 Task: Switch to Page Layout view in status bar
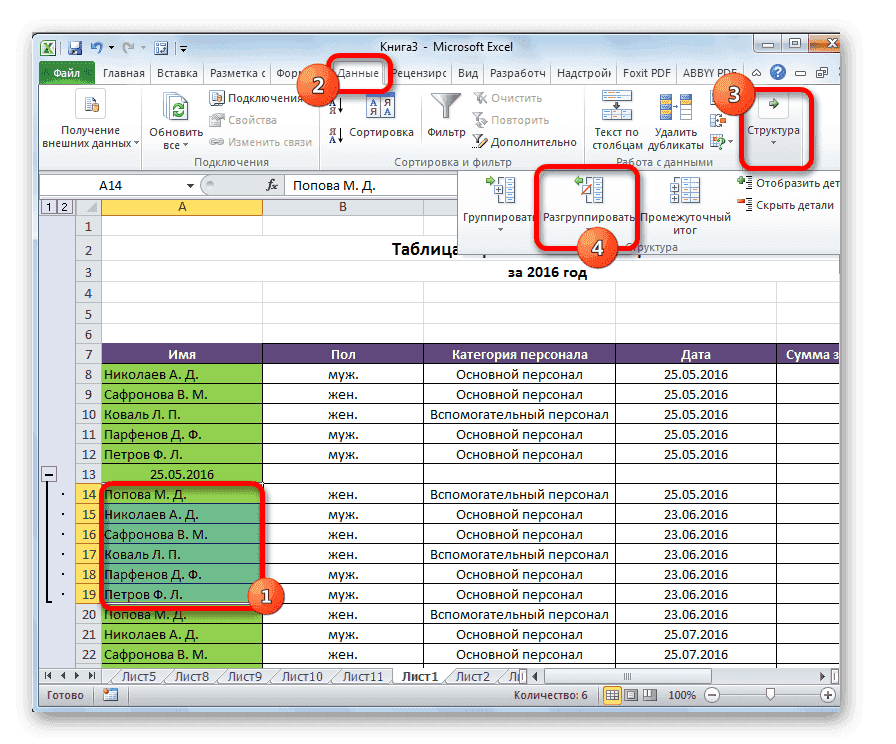point(632,694)
